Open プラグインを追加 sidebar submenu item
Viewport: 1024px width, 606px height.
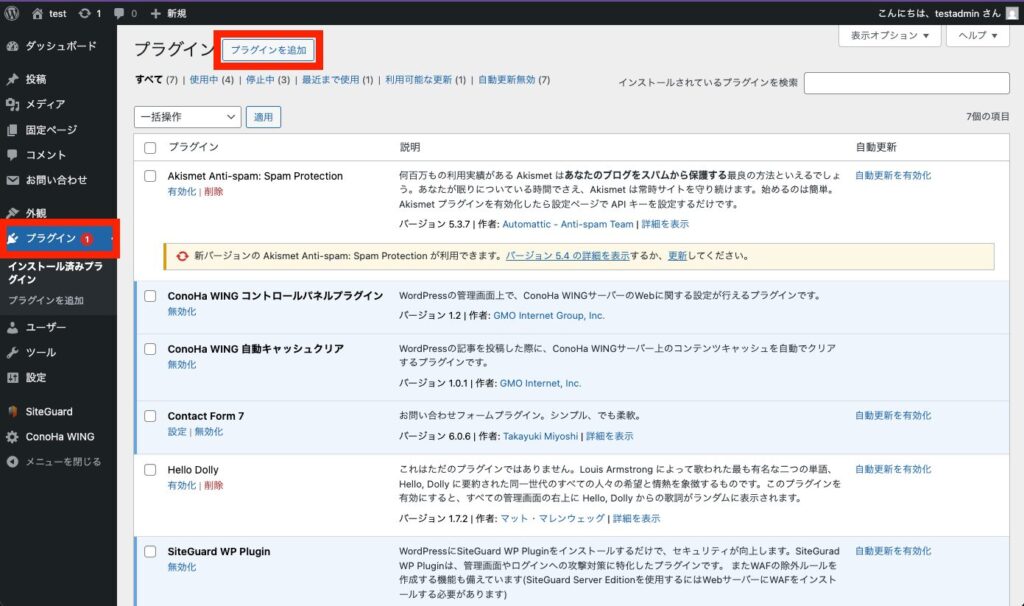[46, 300]
